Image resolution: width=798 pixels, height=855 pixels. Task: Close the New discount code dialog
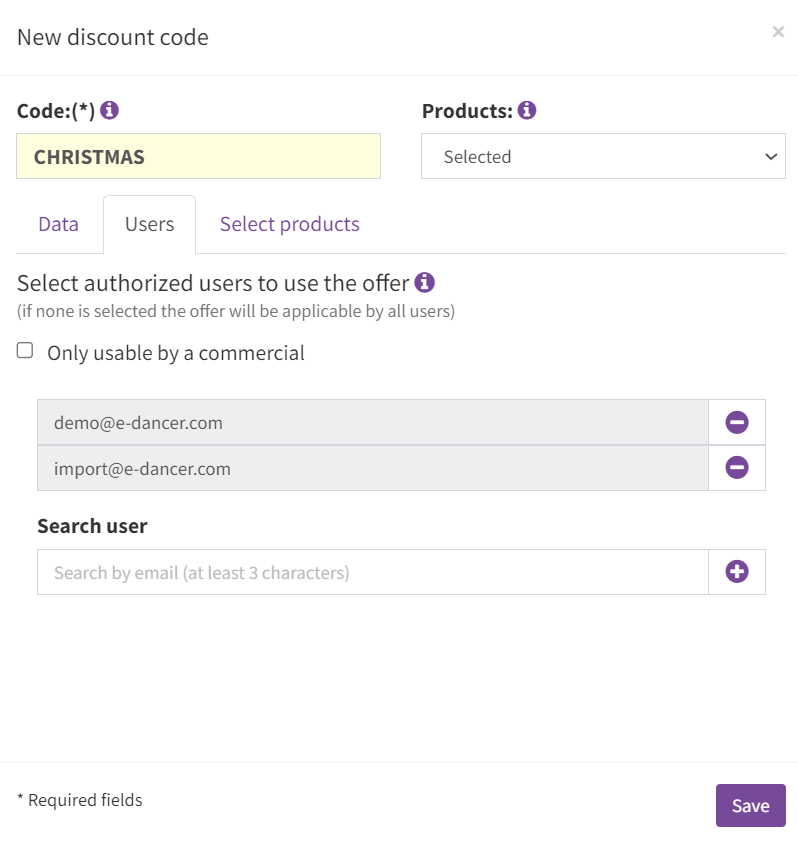(x=778, y=32)
